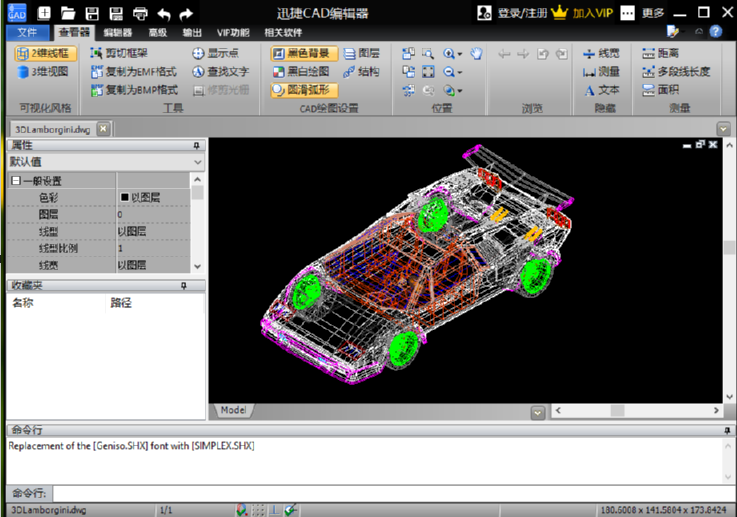Click the black 色彩 color swatch
The image size is (737, 517).
pos(125,198)
